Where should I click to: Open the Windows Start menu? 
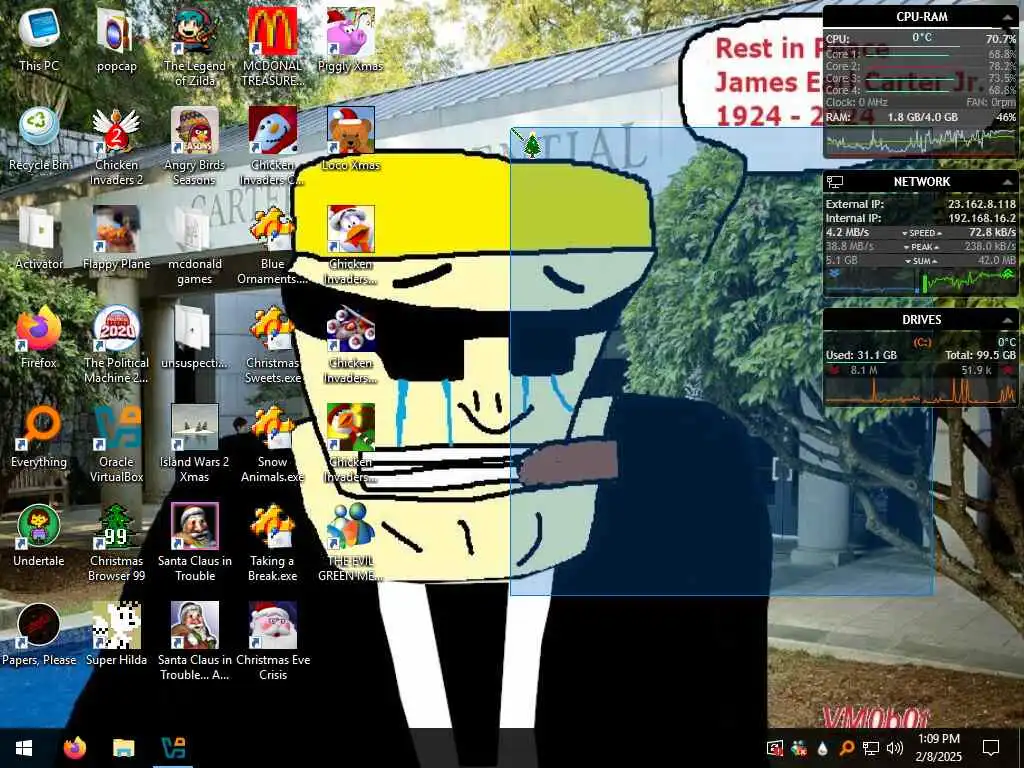pyautogui.click(x=24, y=748)
